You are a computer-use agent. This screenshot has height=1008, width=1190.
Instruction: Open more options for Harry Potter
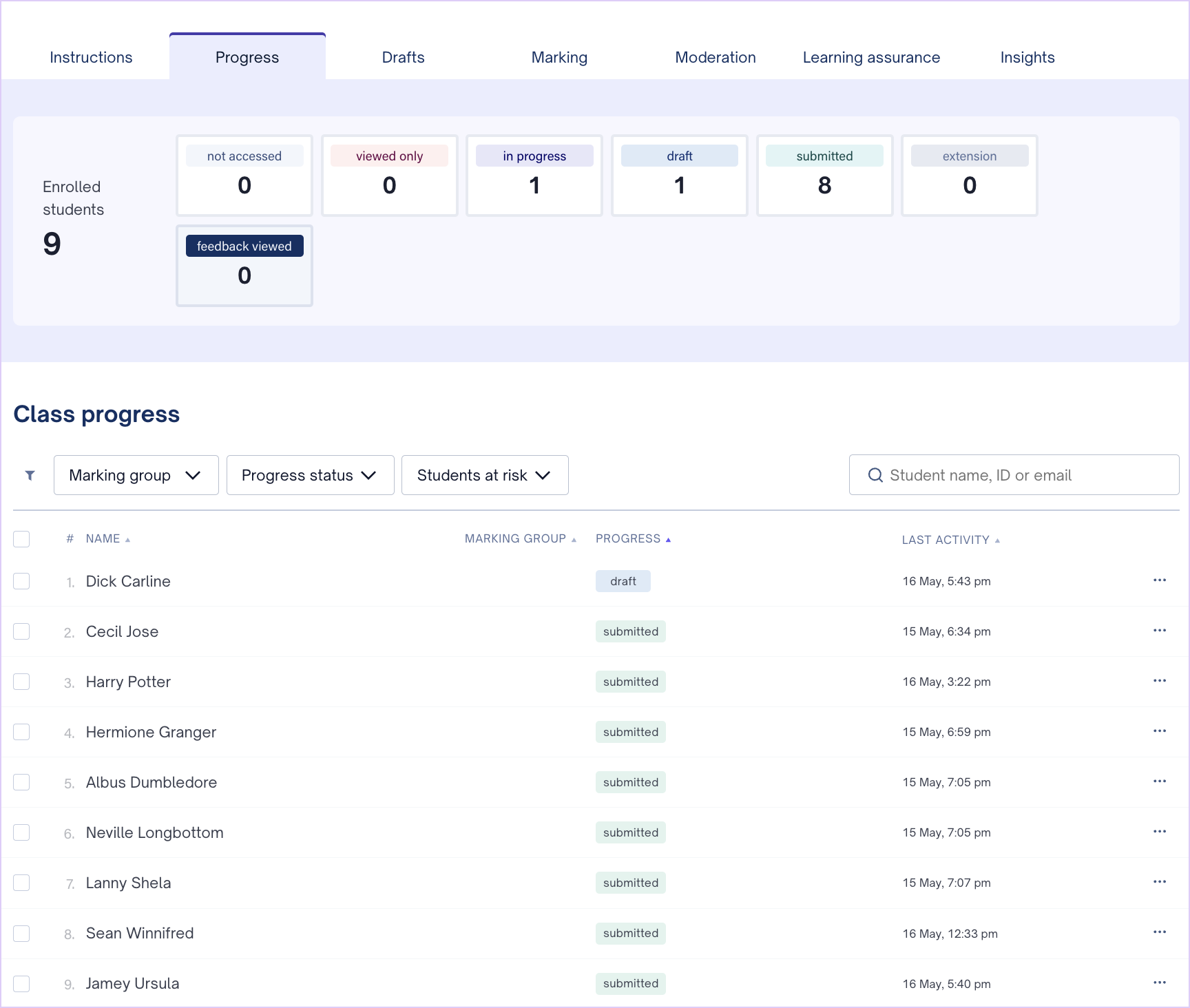(x=1159, y=681)
